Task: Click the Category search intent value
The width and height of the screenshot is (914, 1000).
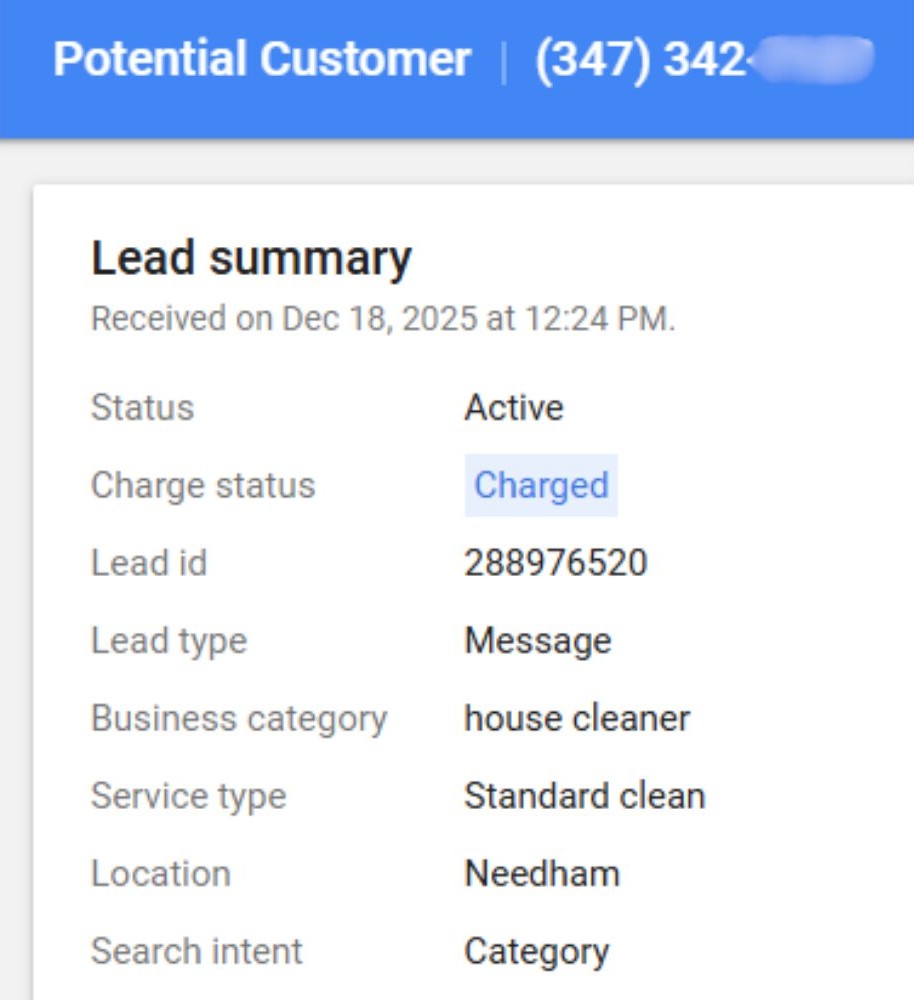Action: point(537,952)
